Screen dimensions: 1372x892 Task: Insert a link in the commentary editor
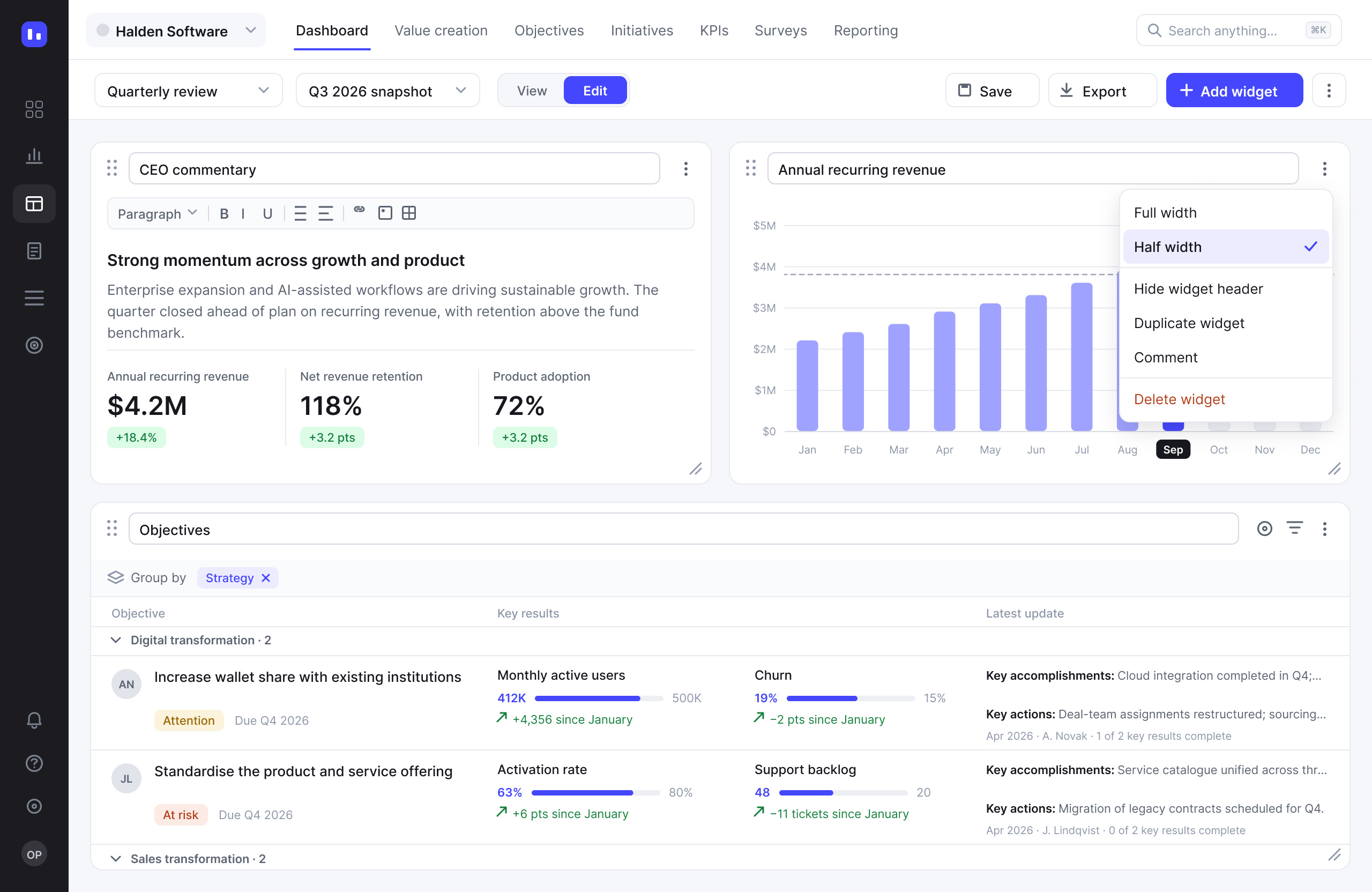click(359, 211)
